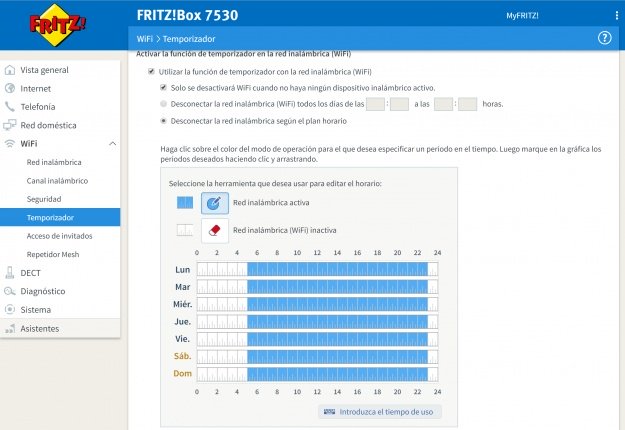Screen dimensions: 625x430
Task: Click start minutes input field
Action: click(x=399, y=104)
